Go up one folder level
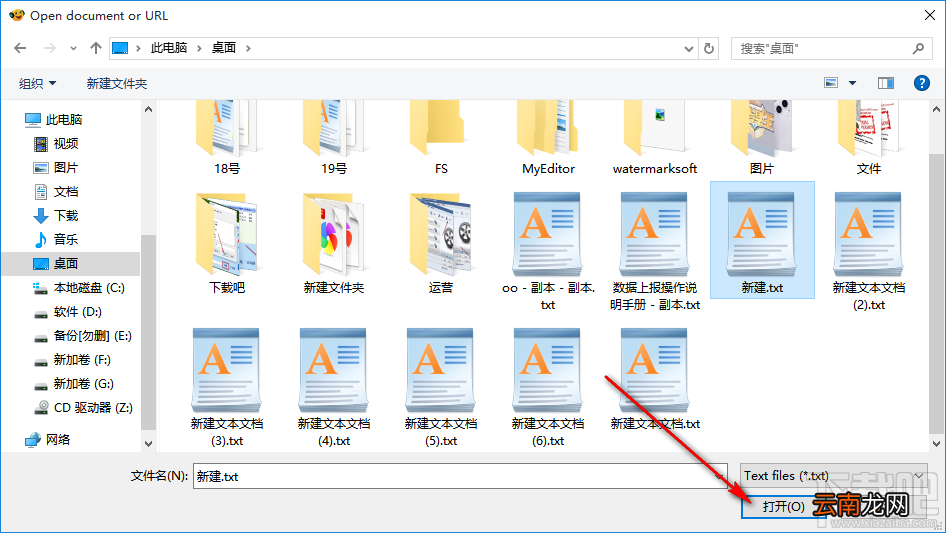 point(95,48)
